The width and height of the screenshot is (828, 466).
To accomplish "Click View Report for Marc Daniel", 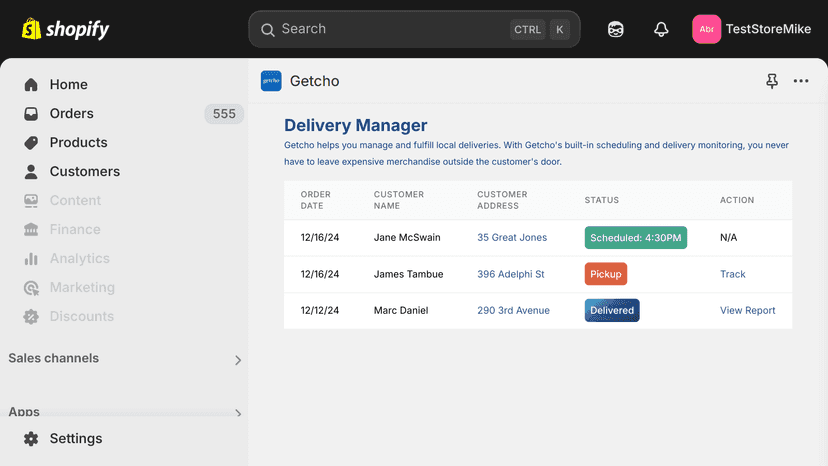I will pos(747,311).
